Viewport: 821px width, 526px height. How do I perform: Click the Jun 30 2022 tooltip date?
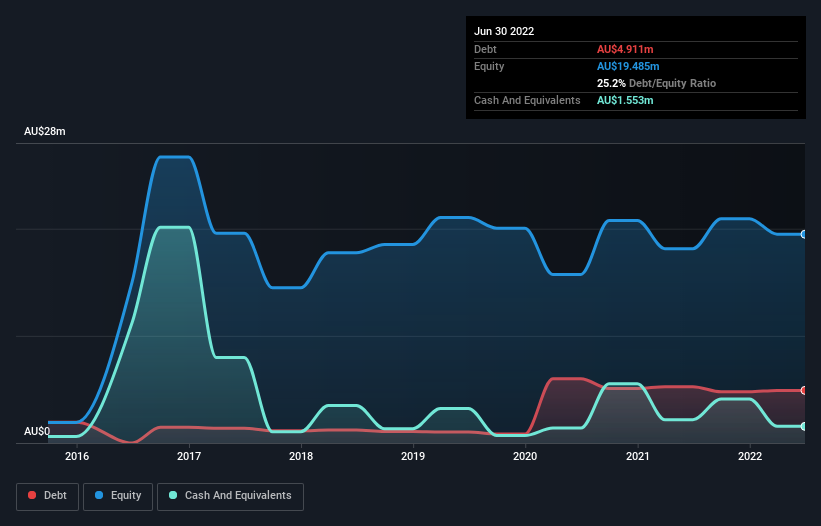coord(504,31)
